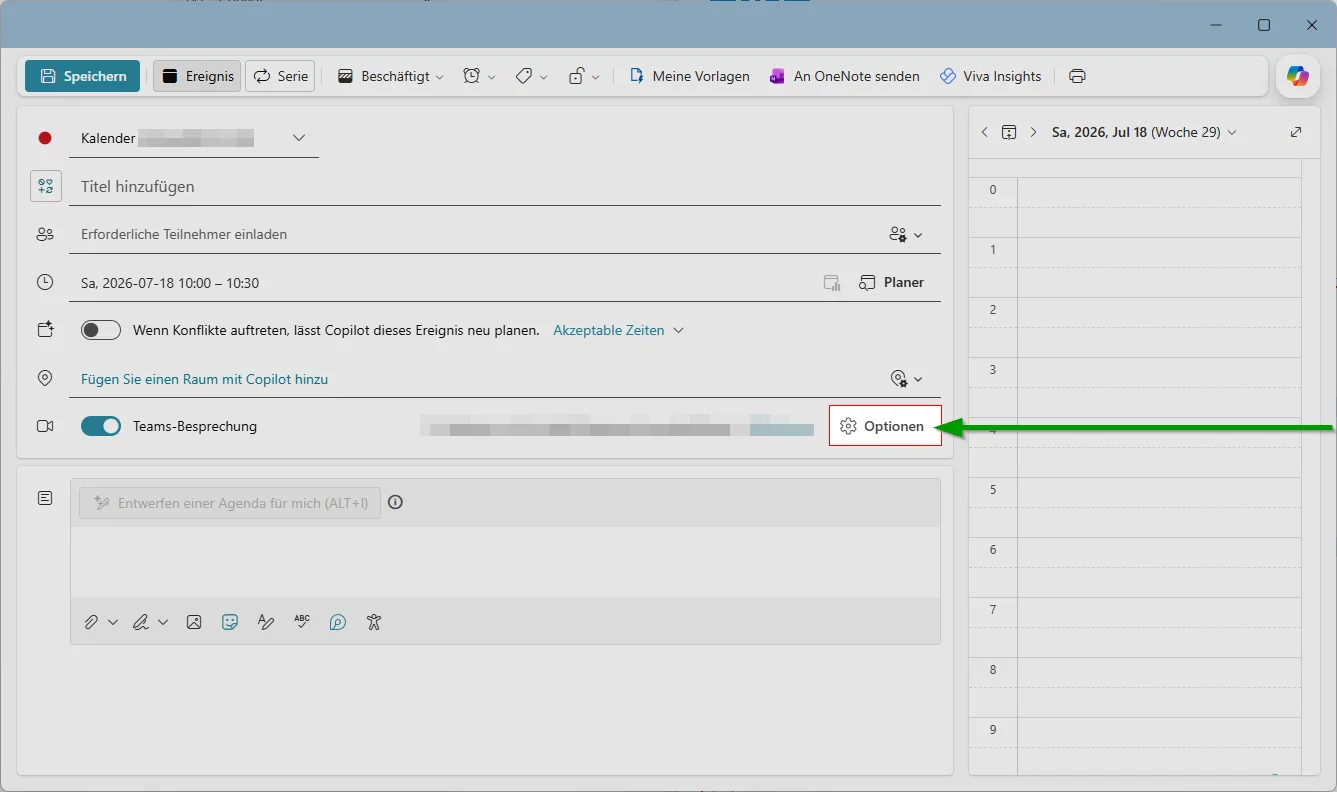Open Meine Vorlagen
Viewport: 1337px width, 792px height.
(689, 76)
